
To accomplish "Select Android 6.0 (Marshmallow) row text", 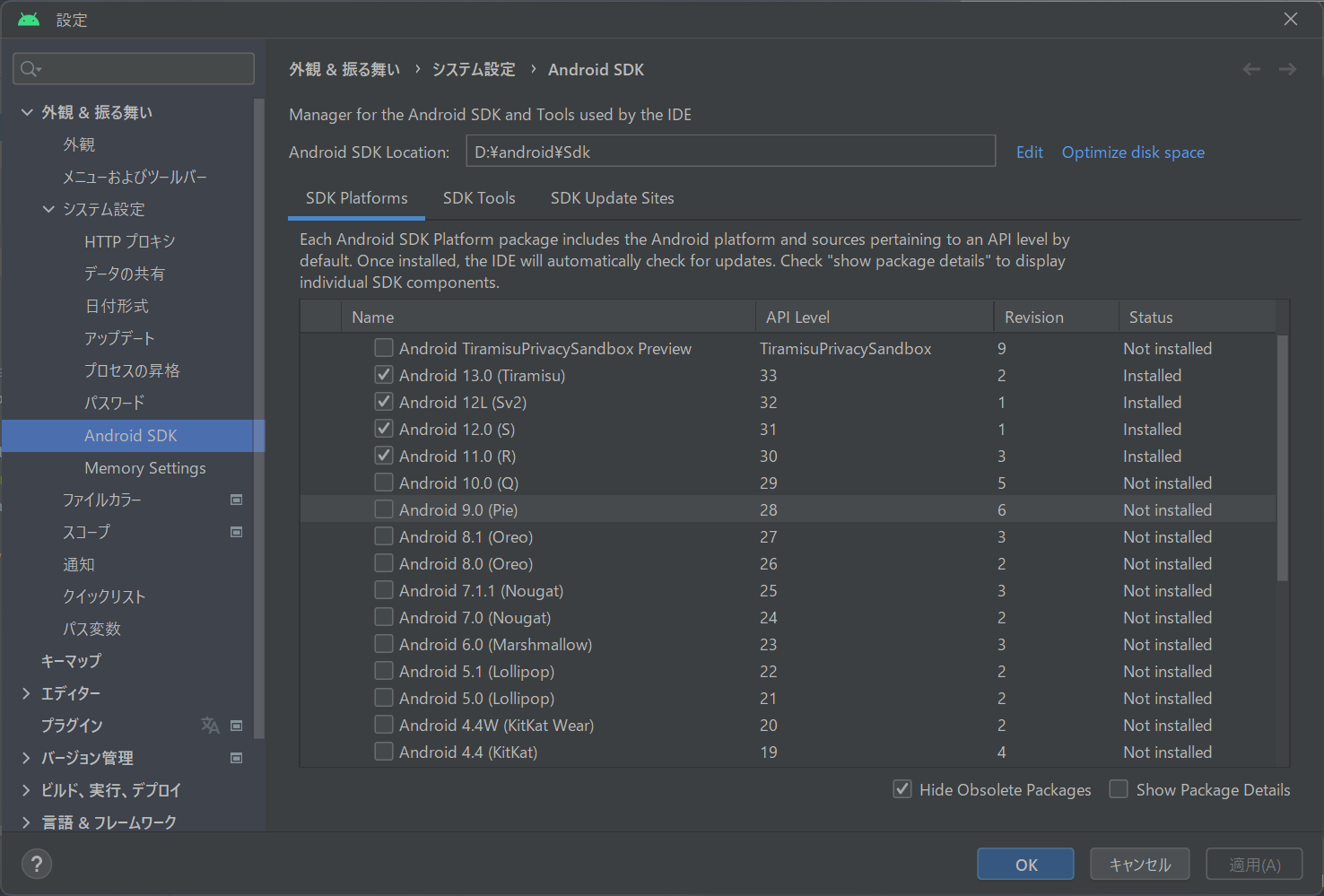I will pos(495,644).
